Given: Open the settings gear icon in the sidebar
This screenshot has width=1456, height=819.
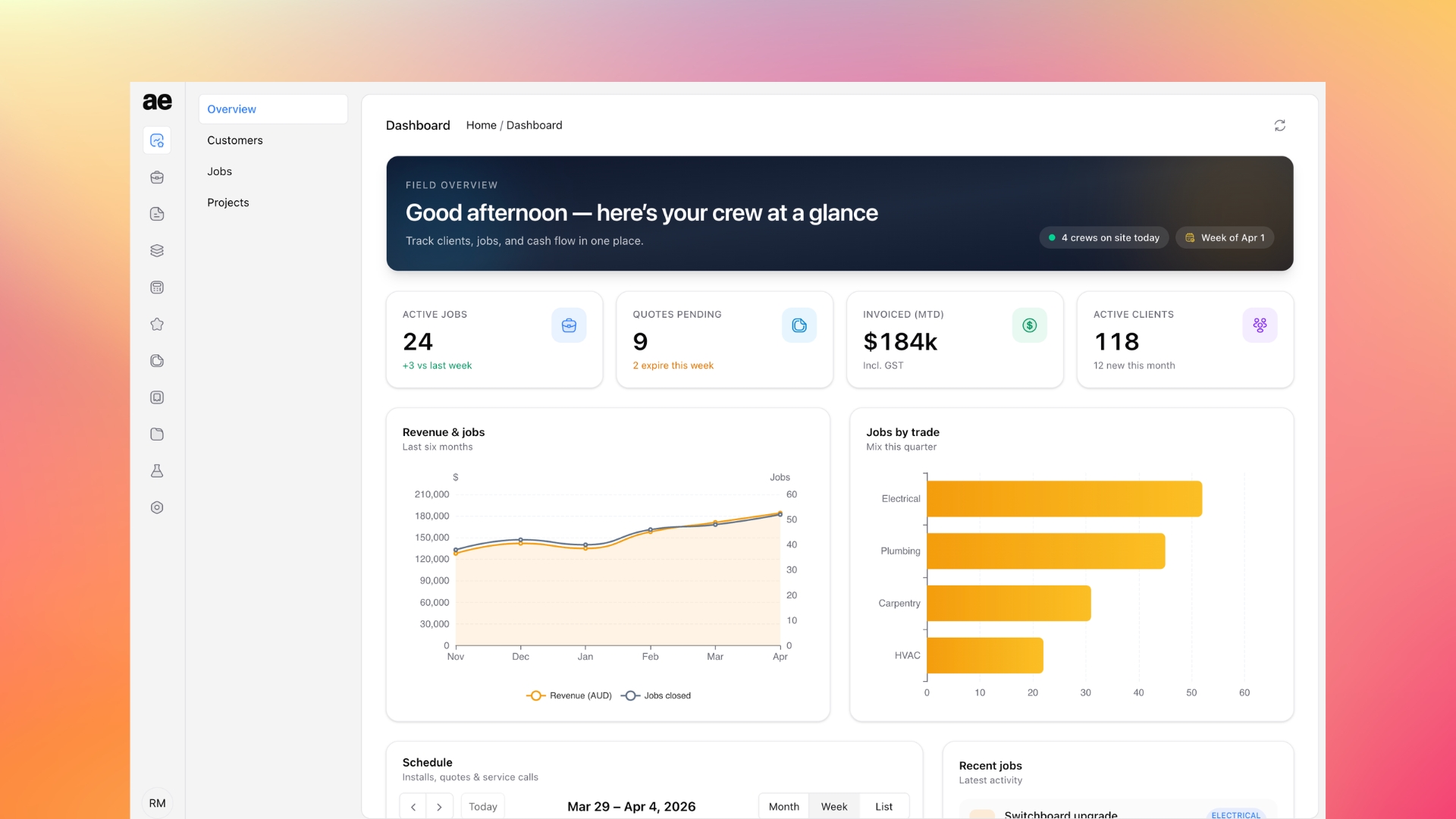Looking at the screenshot, I should pyautogui.click(x=157, y=507).
